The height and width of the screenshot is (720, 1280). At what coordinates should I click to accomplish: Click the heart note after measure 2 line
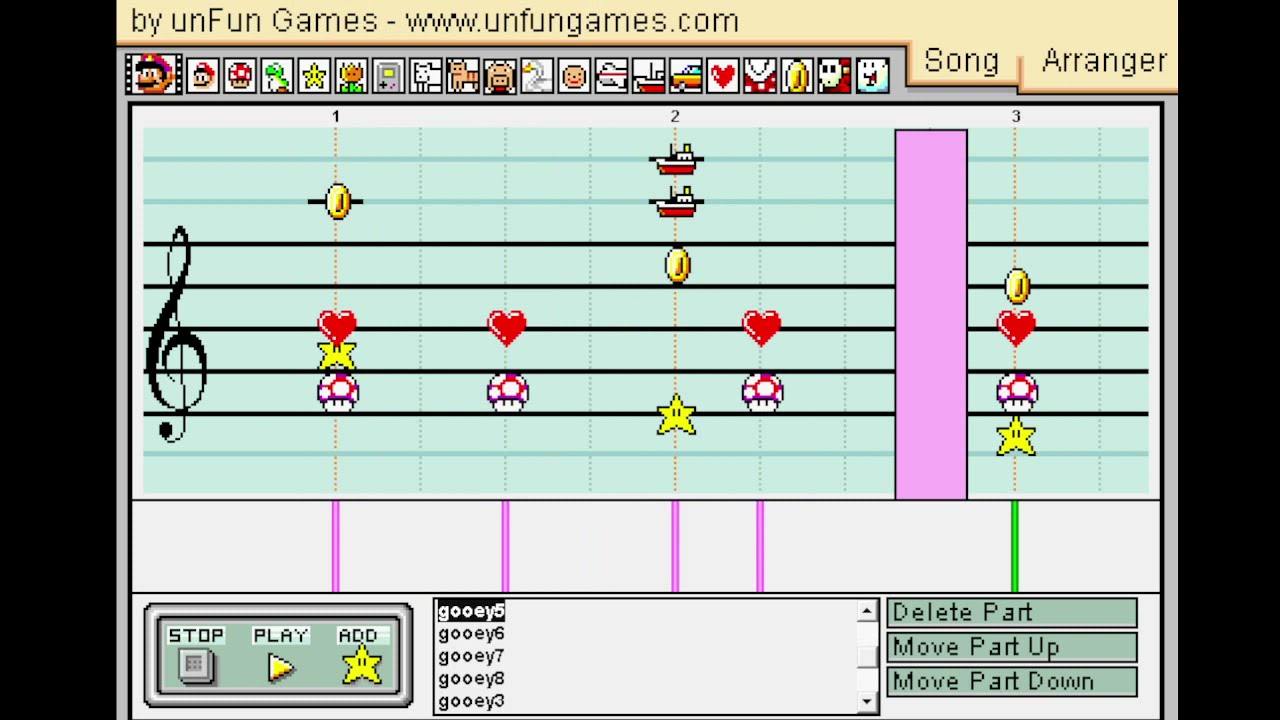(762, 328)
